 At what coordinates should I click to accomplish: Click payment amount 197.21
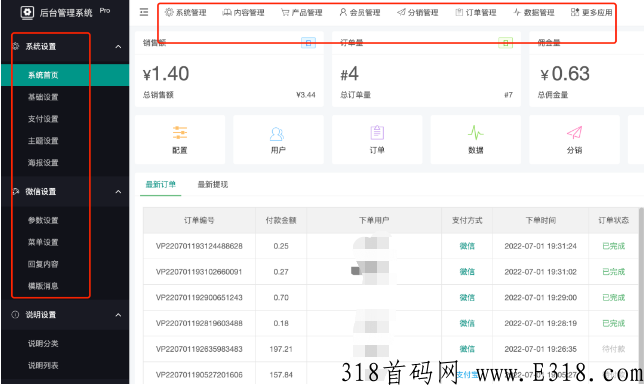[281, 349]
